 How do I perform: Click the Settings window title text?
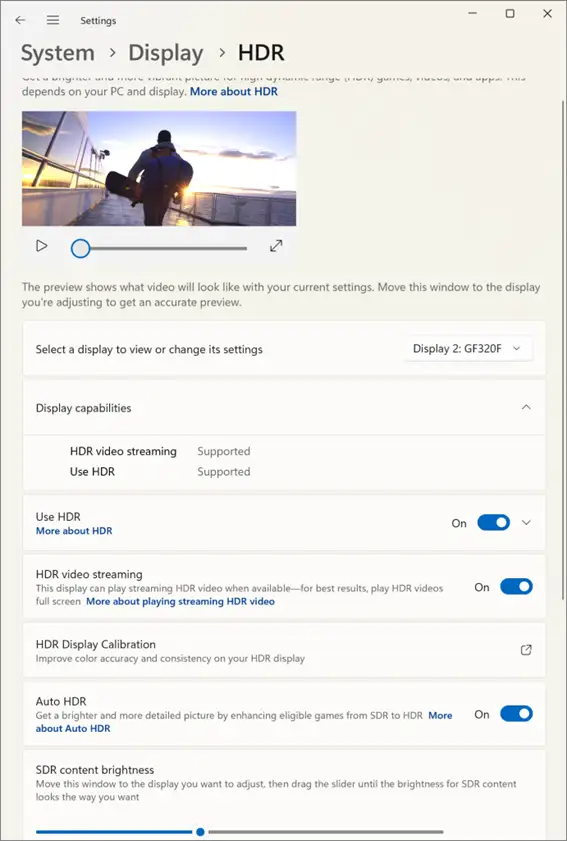98,21
